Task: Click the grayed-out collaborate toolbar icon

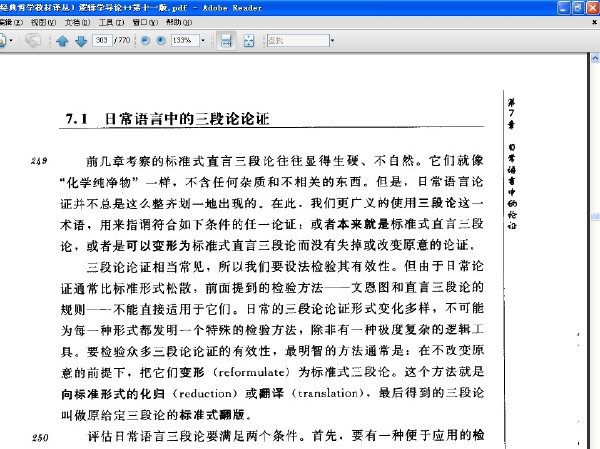Action: point(33,40)
